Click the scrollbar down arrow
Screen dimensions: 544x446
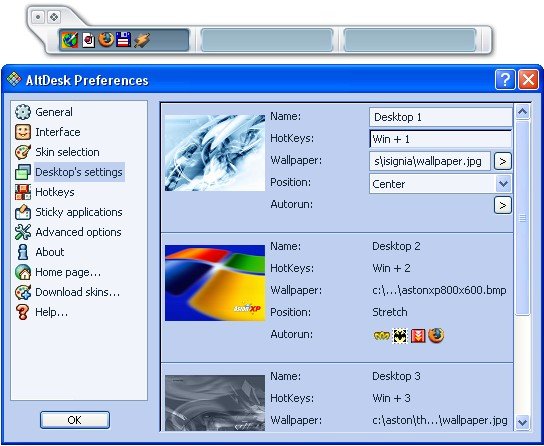522,422
